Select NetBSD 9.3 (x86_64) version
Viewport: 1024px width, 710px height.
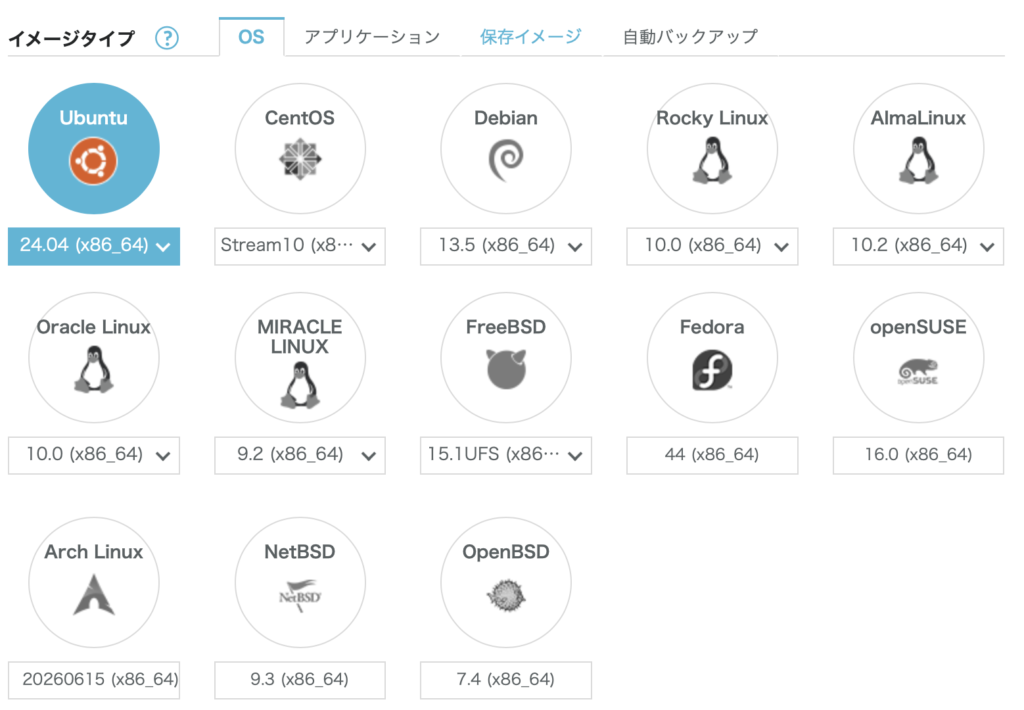(x=300, y=680)
